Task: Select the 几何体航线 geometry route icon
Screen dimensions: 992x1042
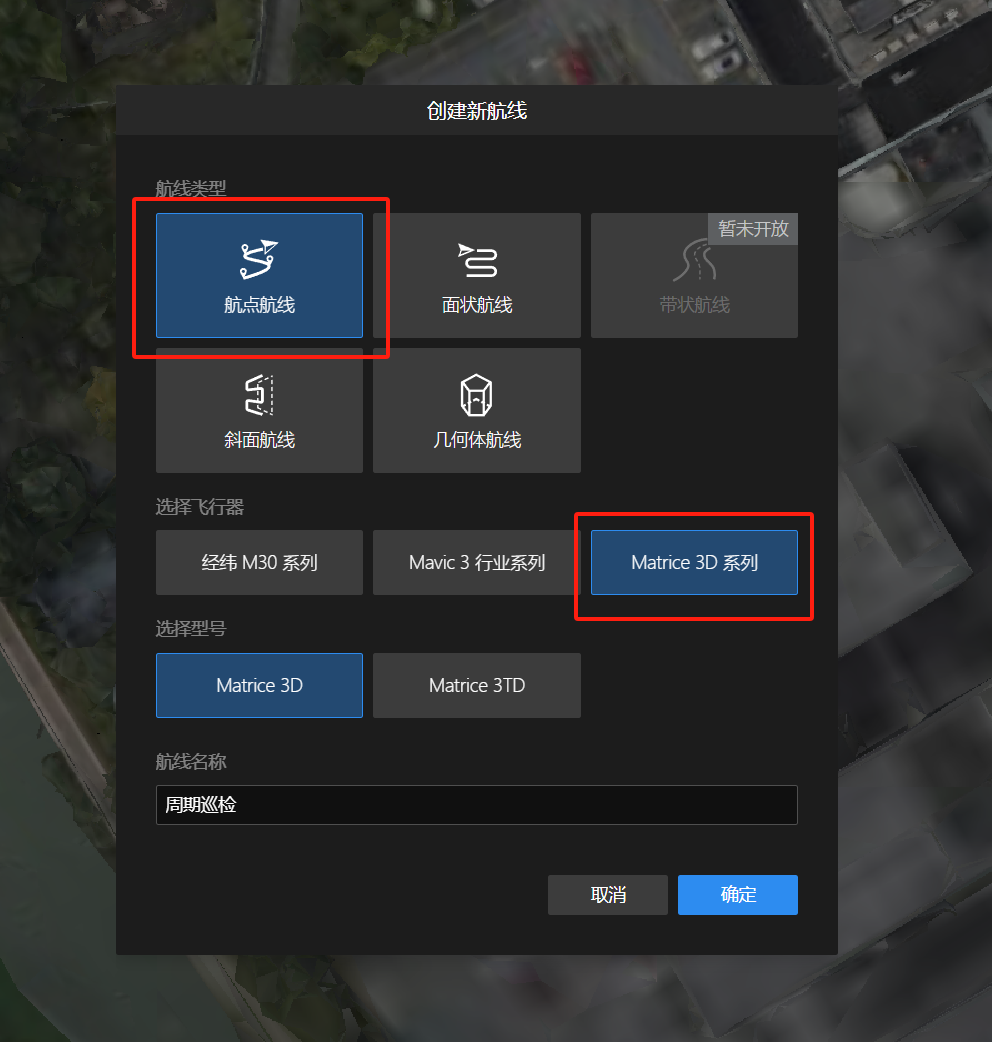Action: (476, 395)
